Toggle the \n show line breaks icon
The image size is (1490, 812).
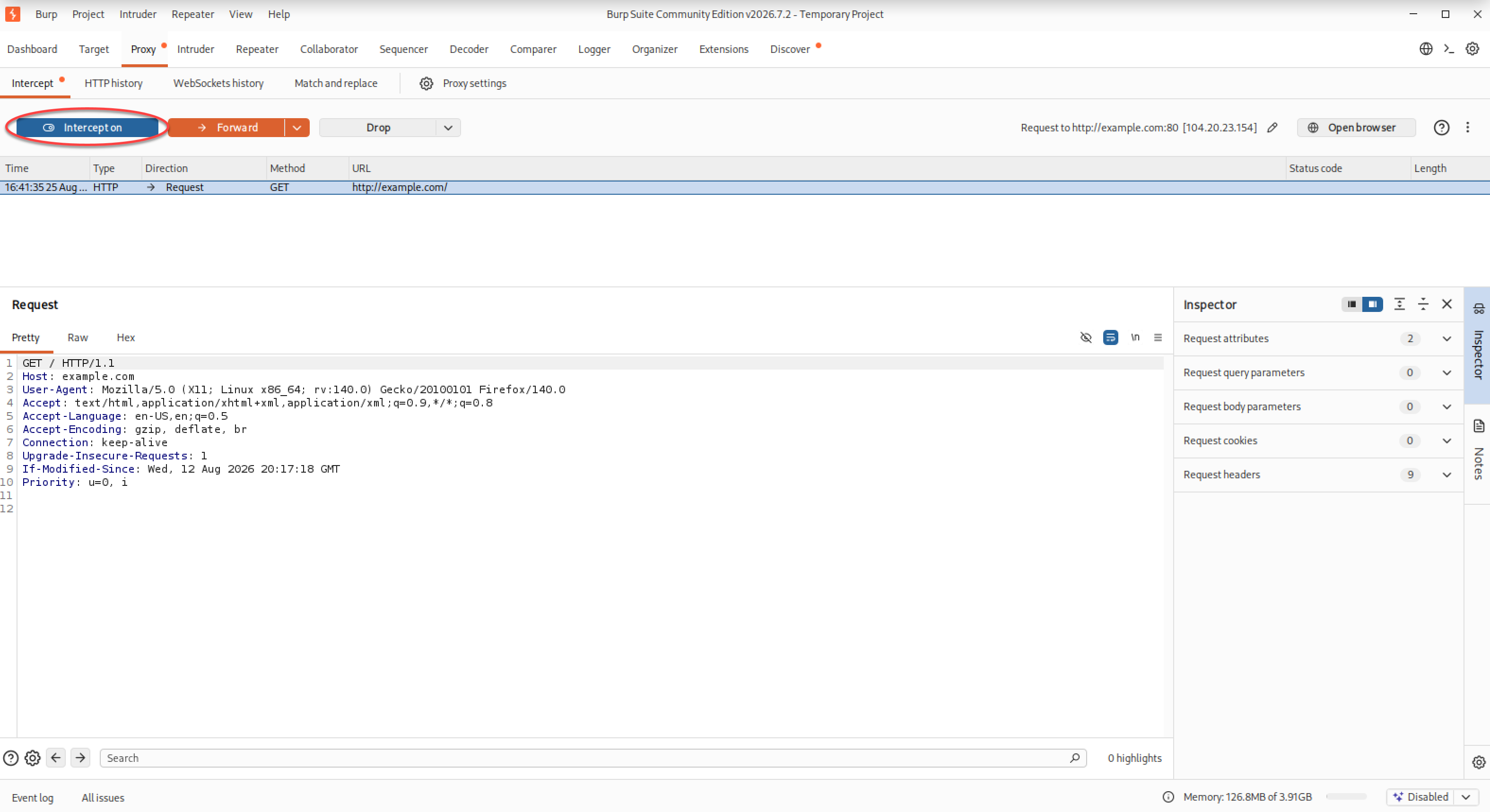(1135, 338)
